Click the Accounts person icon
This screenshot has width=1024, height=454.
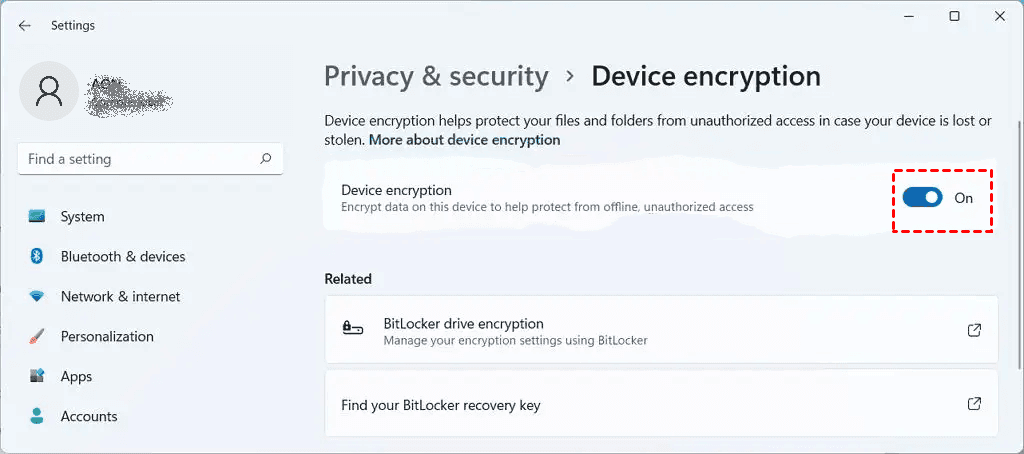pyautogui.click(x=37, y=416)
